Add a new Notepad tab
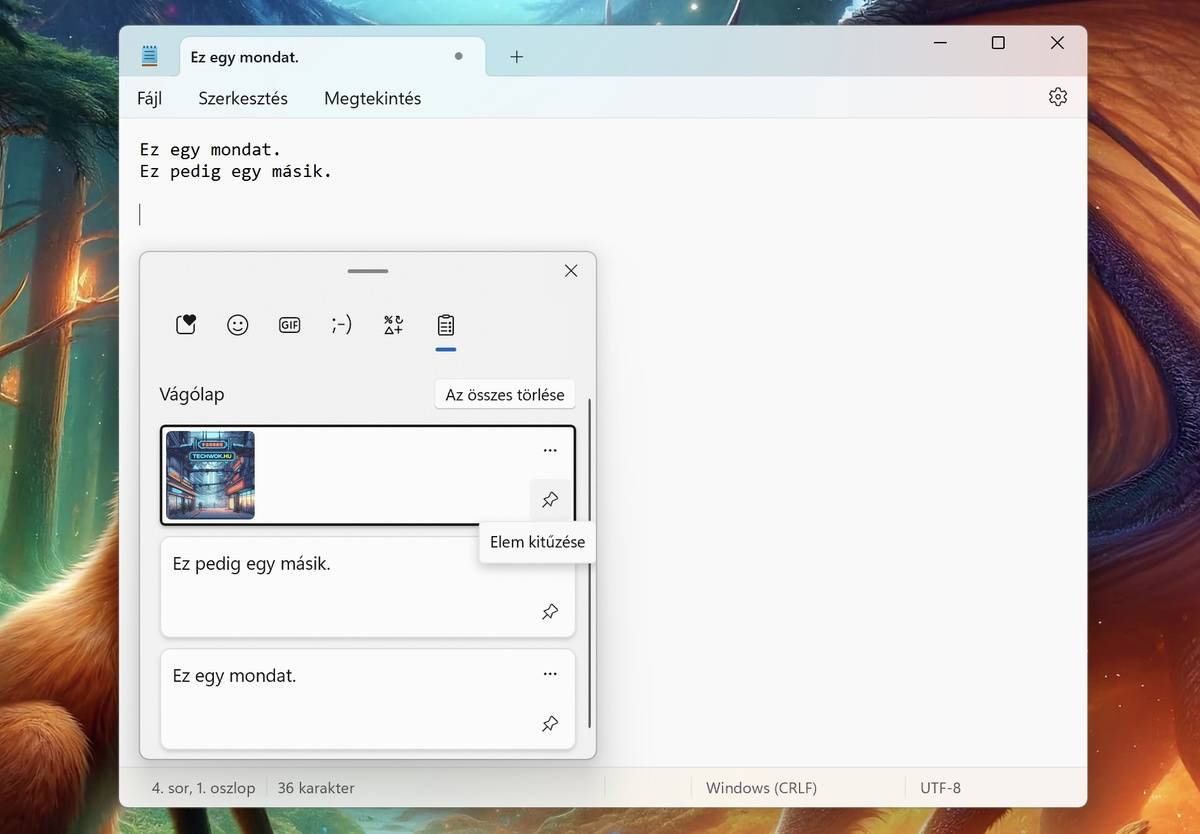This screenshot has width=1200, height=834. pos(516,57)
